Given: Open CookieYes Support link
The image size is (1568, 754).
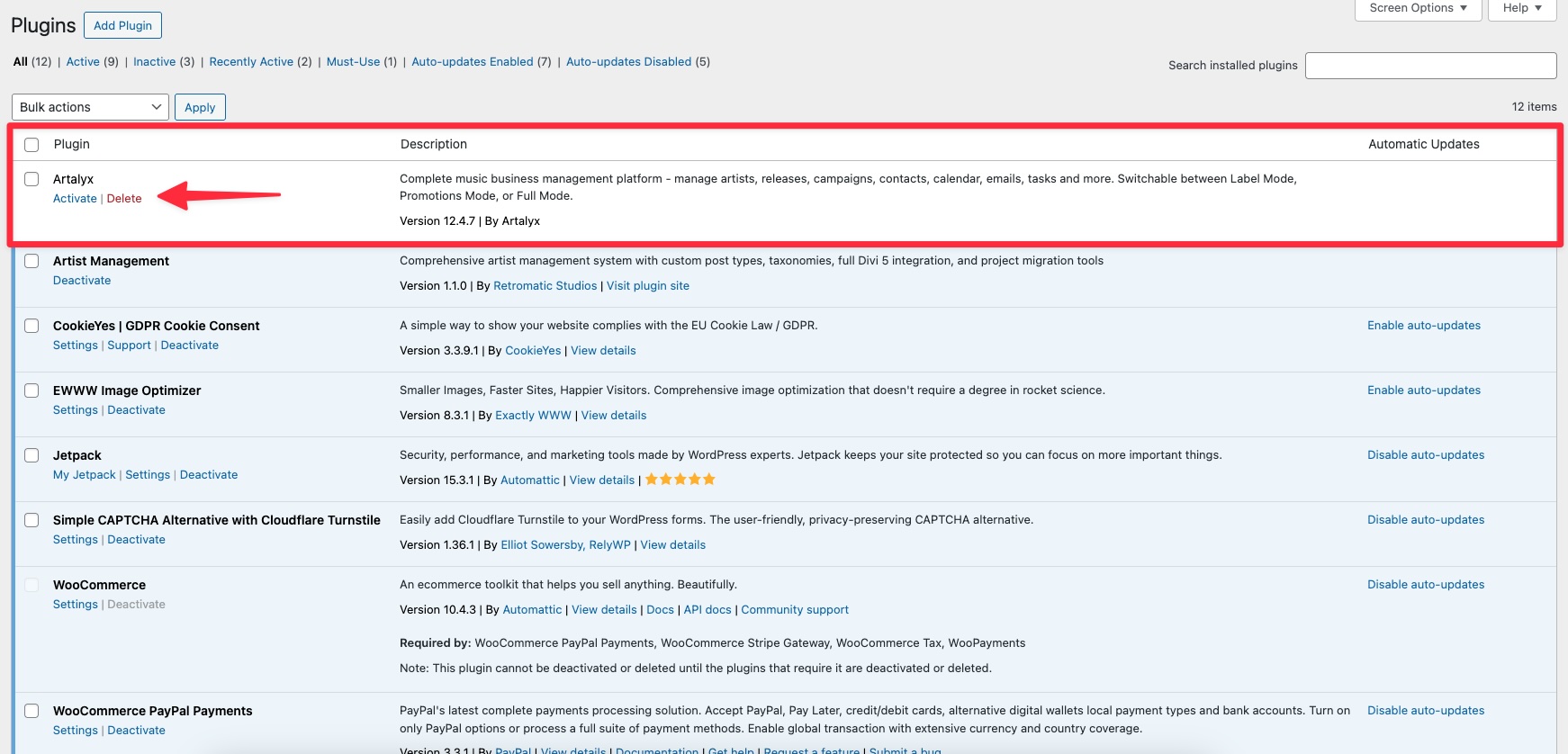Looking at the screenshot, I should coord(129,346).
